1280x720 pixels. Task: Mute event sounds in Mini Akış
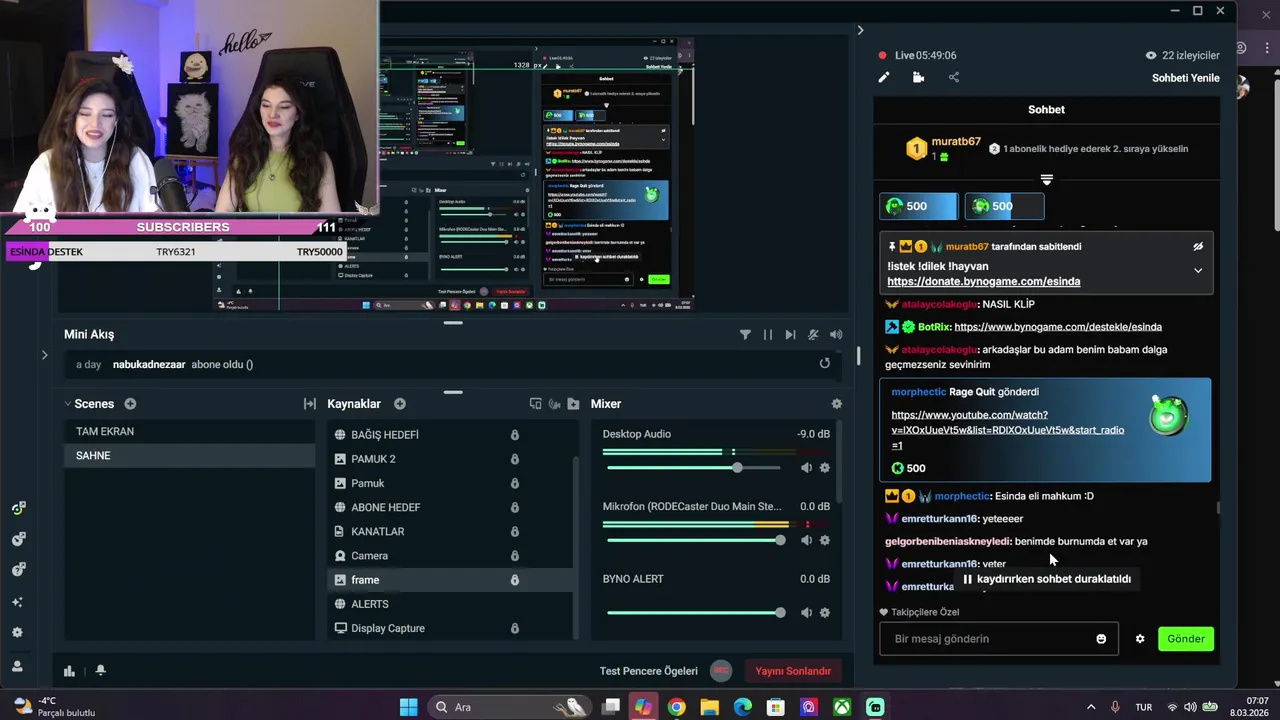(813, 335)
